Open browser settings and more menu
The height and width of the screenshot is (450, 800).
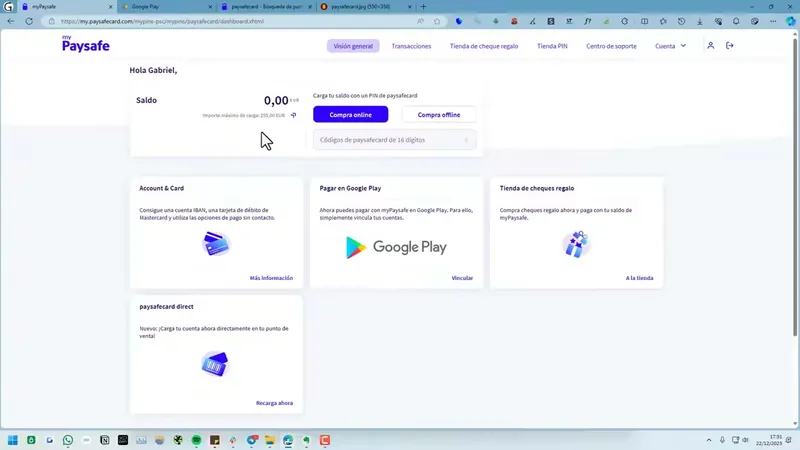point(773,21)
